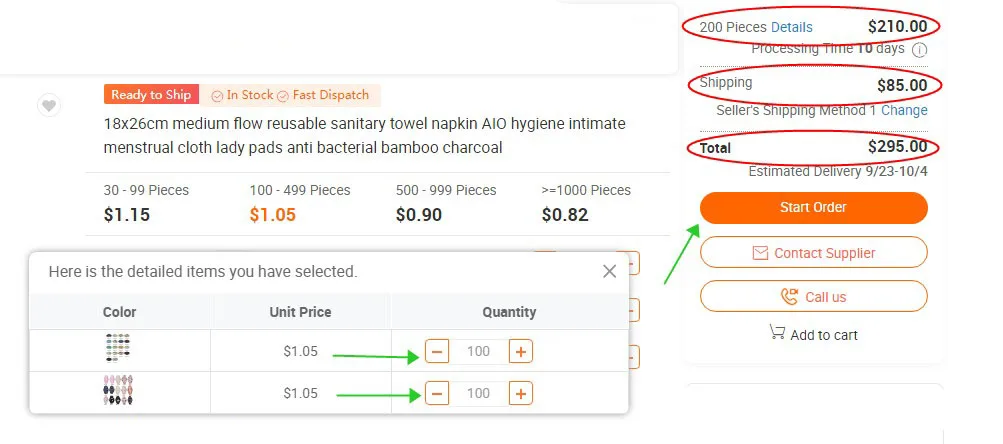Decrease quantity of second color variant
This screenshot has height=444, width=1003.
click(437, 393)
